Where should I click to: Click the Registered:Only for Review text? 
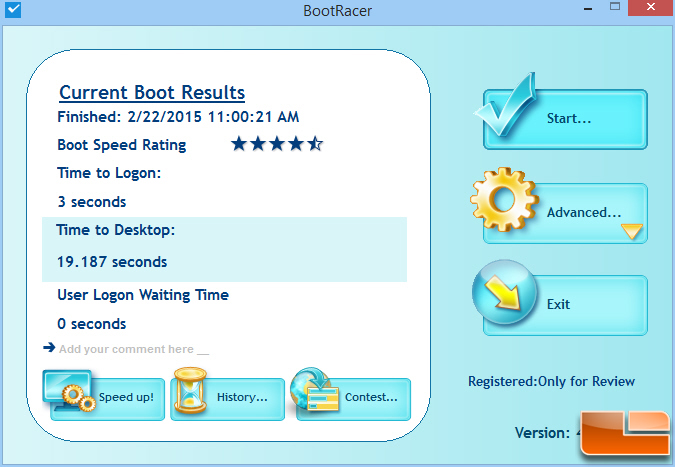tap(551, 381)
